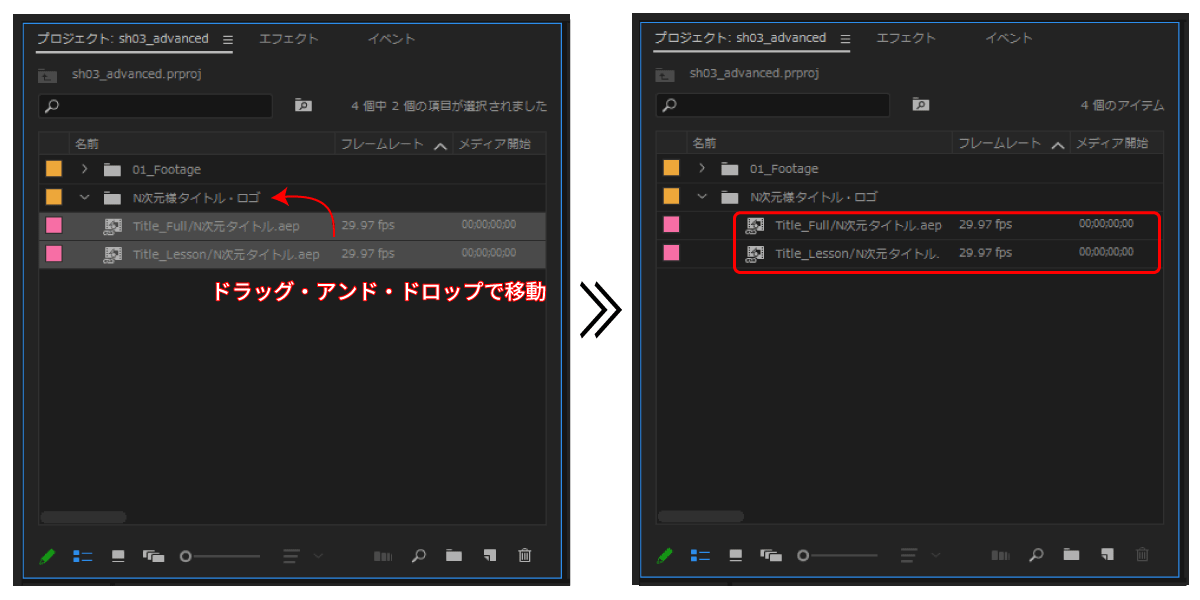Click Automate to Sequence in right panel
The height and width of the screenshot is (600, 1200).
1001,555
